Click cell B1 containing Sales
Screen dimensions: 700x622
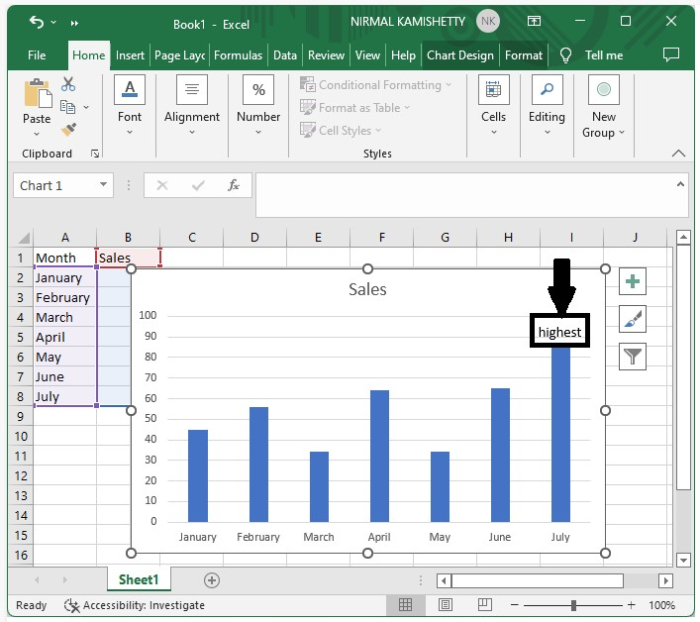pyautogui.click(x=128, y=258)
